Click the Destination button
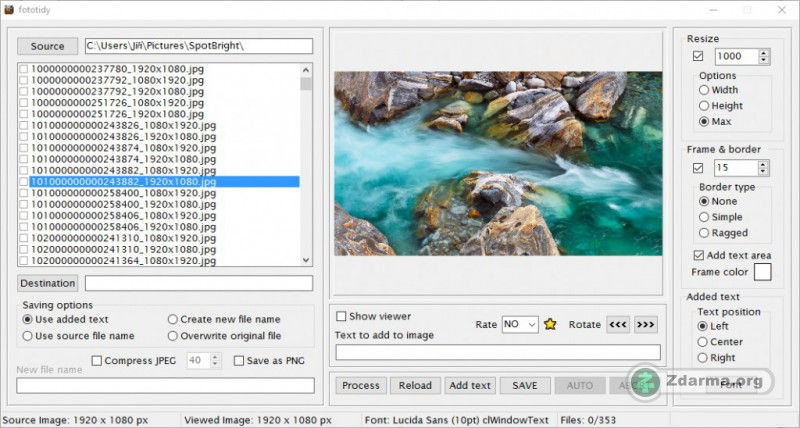The width and height of the screenshot is (800, 428). coord(48,283)
